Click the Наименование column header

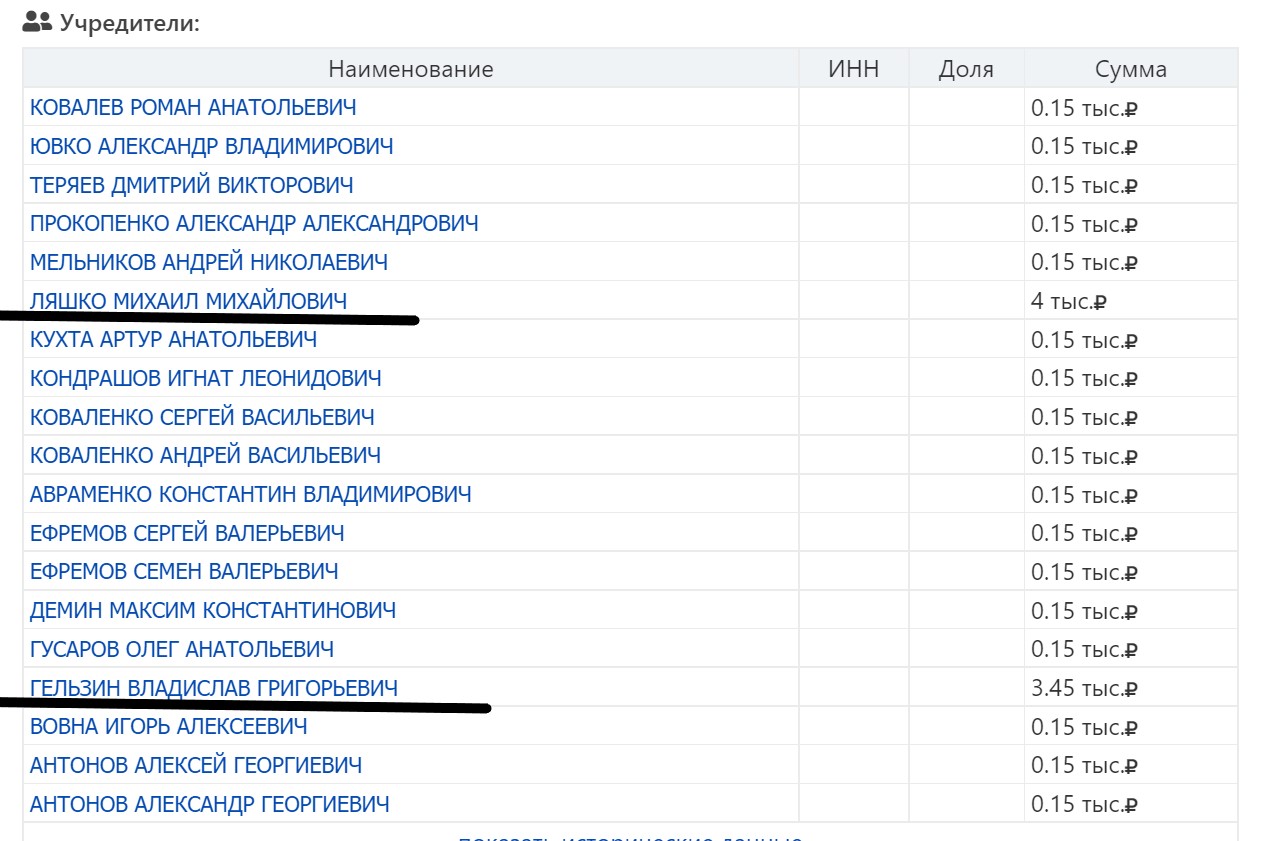coord(410,69)
